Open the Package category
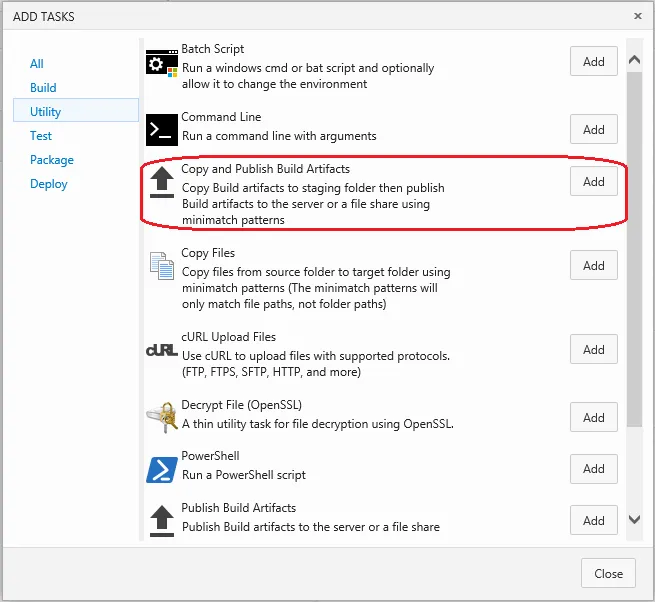Viewport: 655px width, 602px height. pos(52,160)
